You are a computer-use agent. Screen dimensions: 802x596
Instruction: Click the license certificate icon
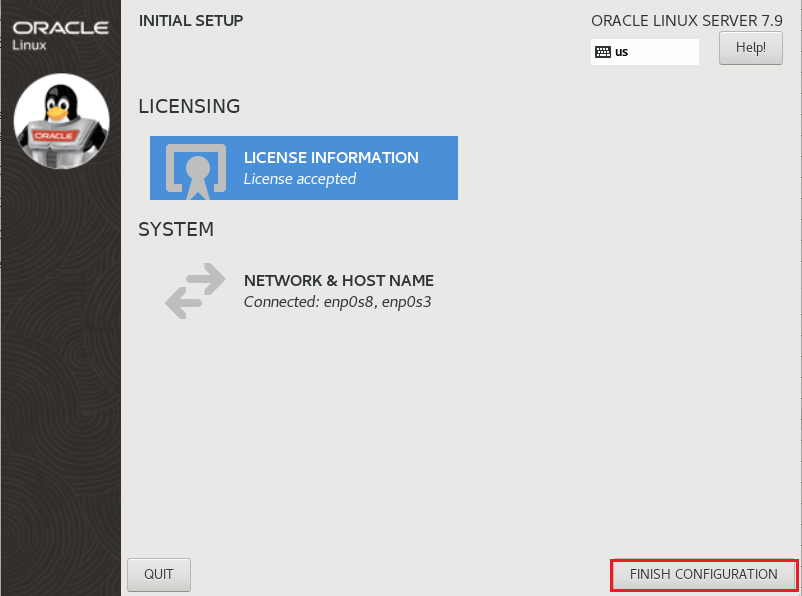point(196,171)
